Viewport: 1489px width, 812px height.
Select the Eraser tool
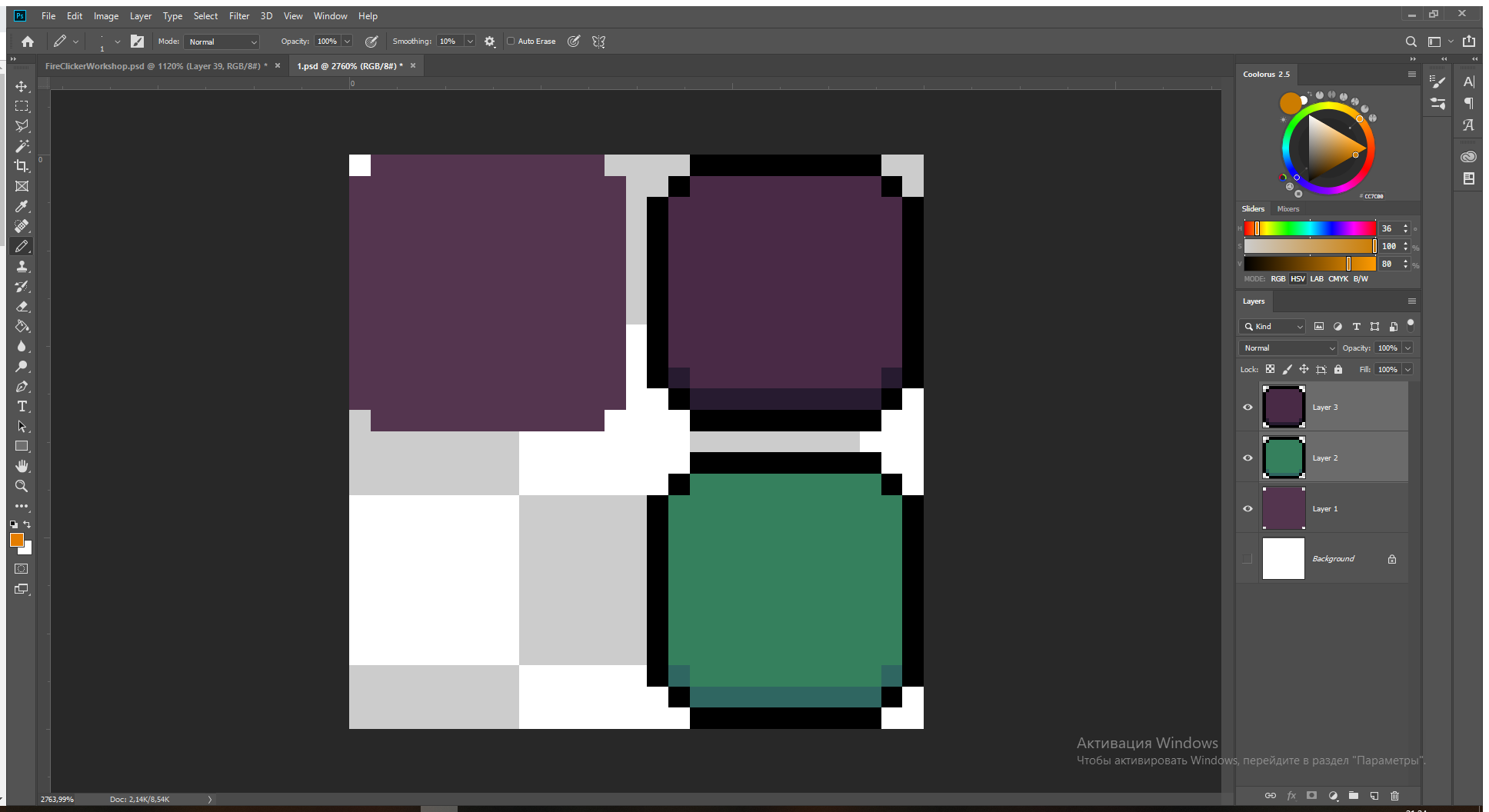[22, 306]
